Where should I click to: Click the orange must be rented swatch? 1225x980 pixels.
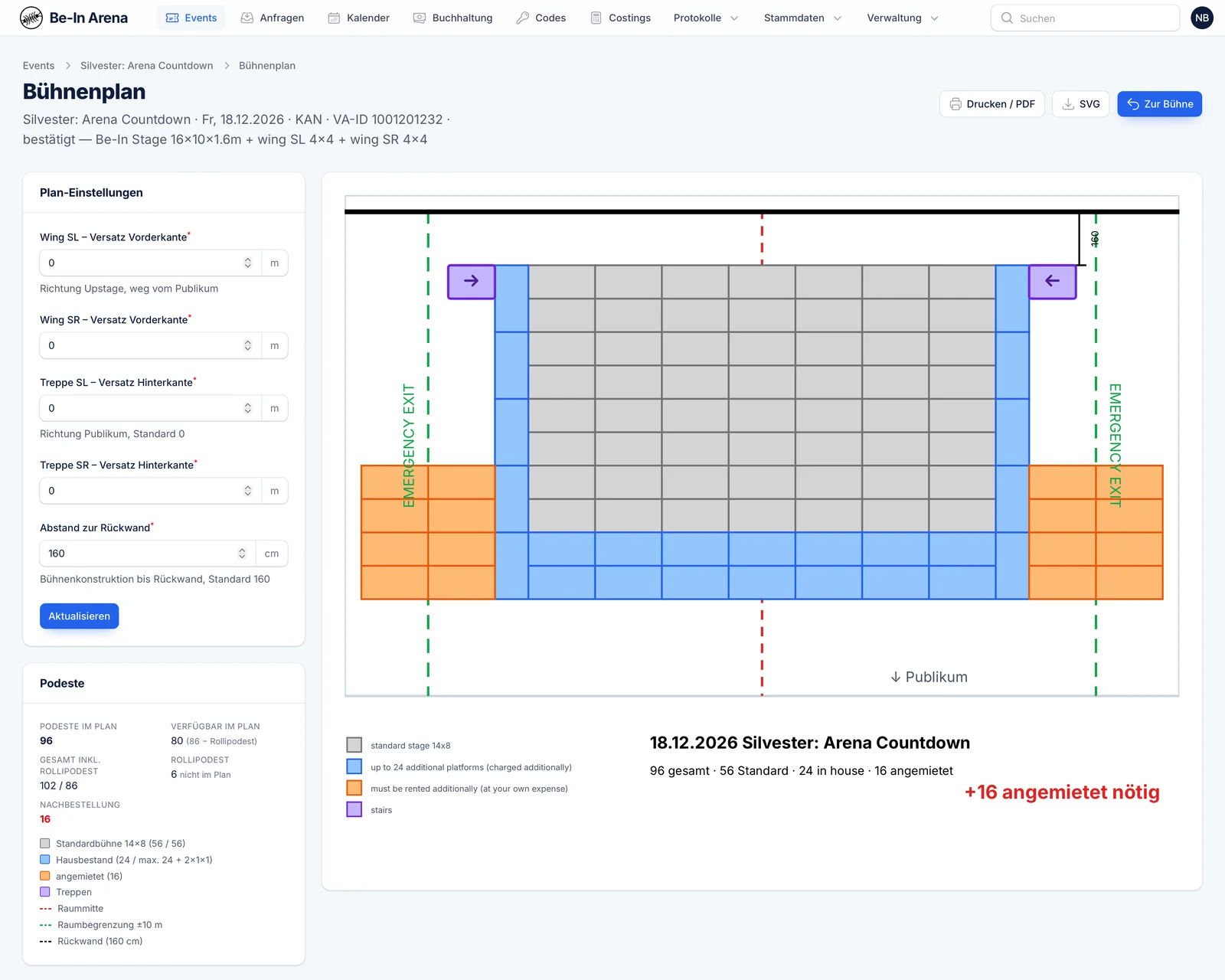point(354,788)
